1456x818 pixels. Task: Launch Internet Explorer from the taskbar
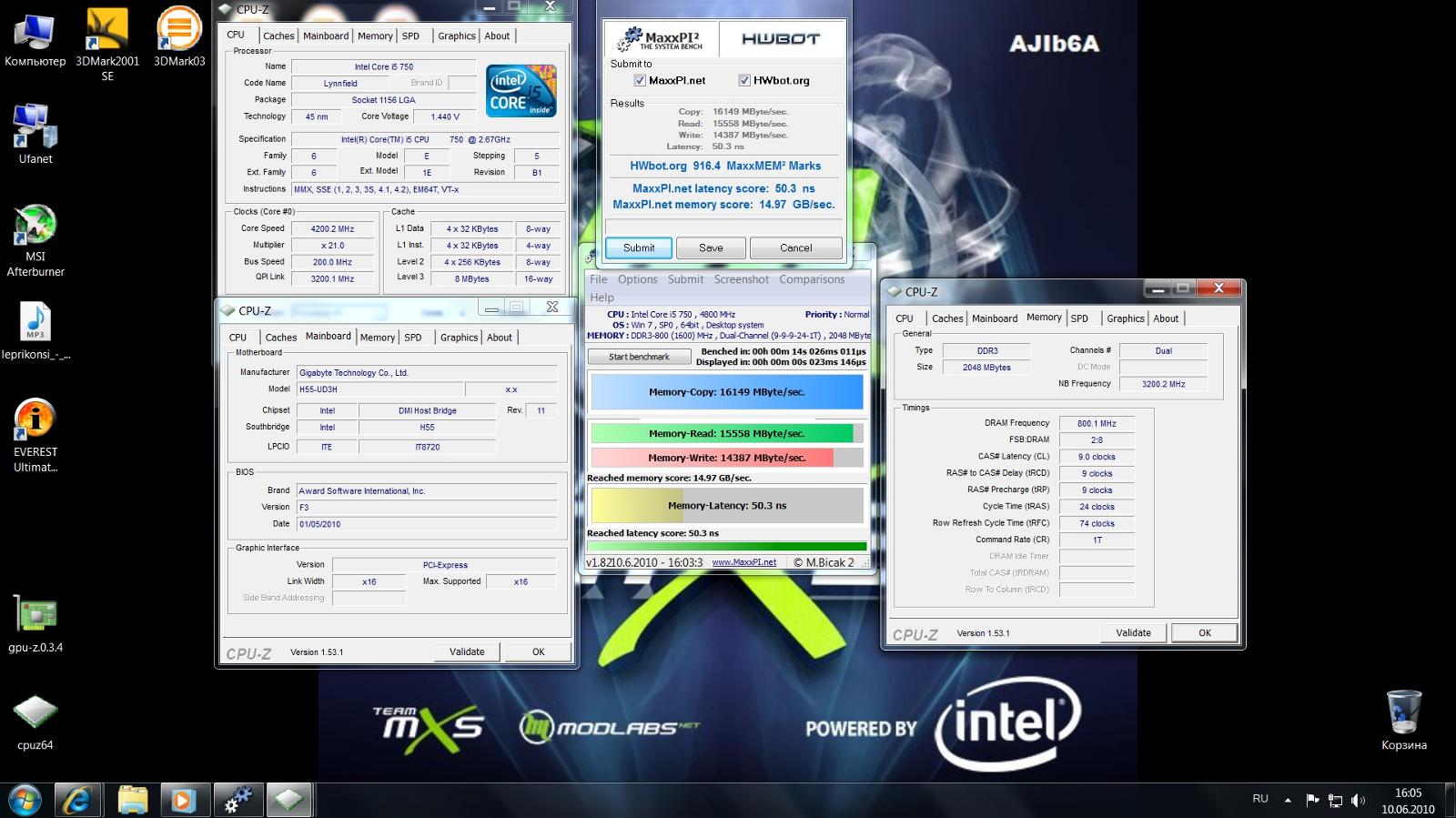pos(78,801)
